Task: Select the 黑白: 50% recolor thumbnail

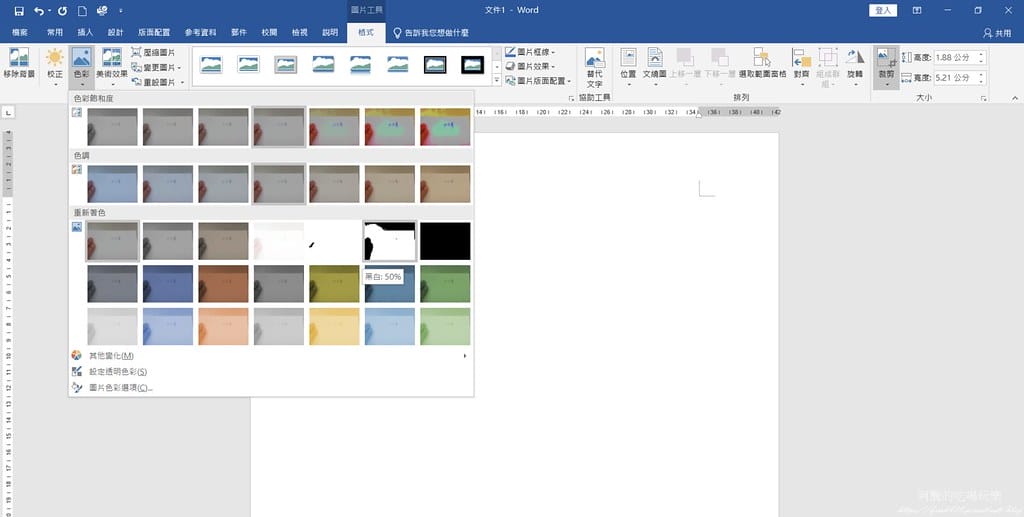Action: point(390,241)
